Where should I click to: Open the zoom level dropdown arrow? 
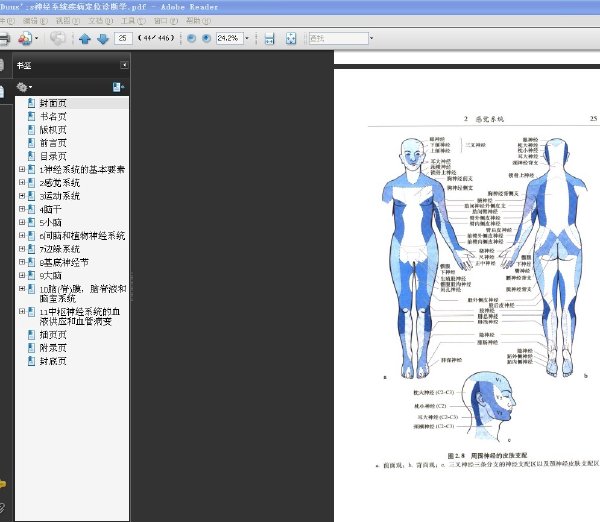tap(247, 38)
